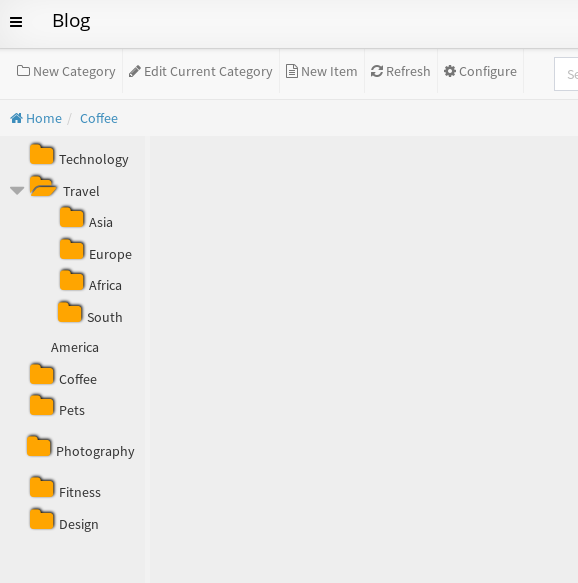Screen dimensions: 578x583
Task: Click the South America folder icon
Action: [x=70, y=312]
